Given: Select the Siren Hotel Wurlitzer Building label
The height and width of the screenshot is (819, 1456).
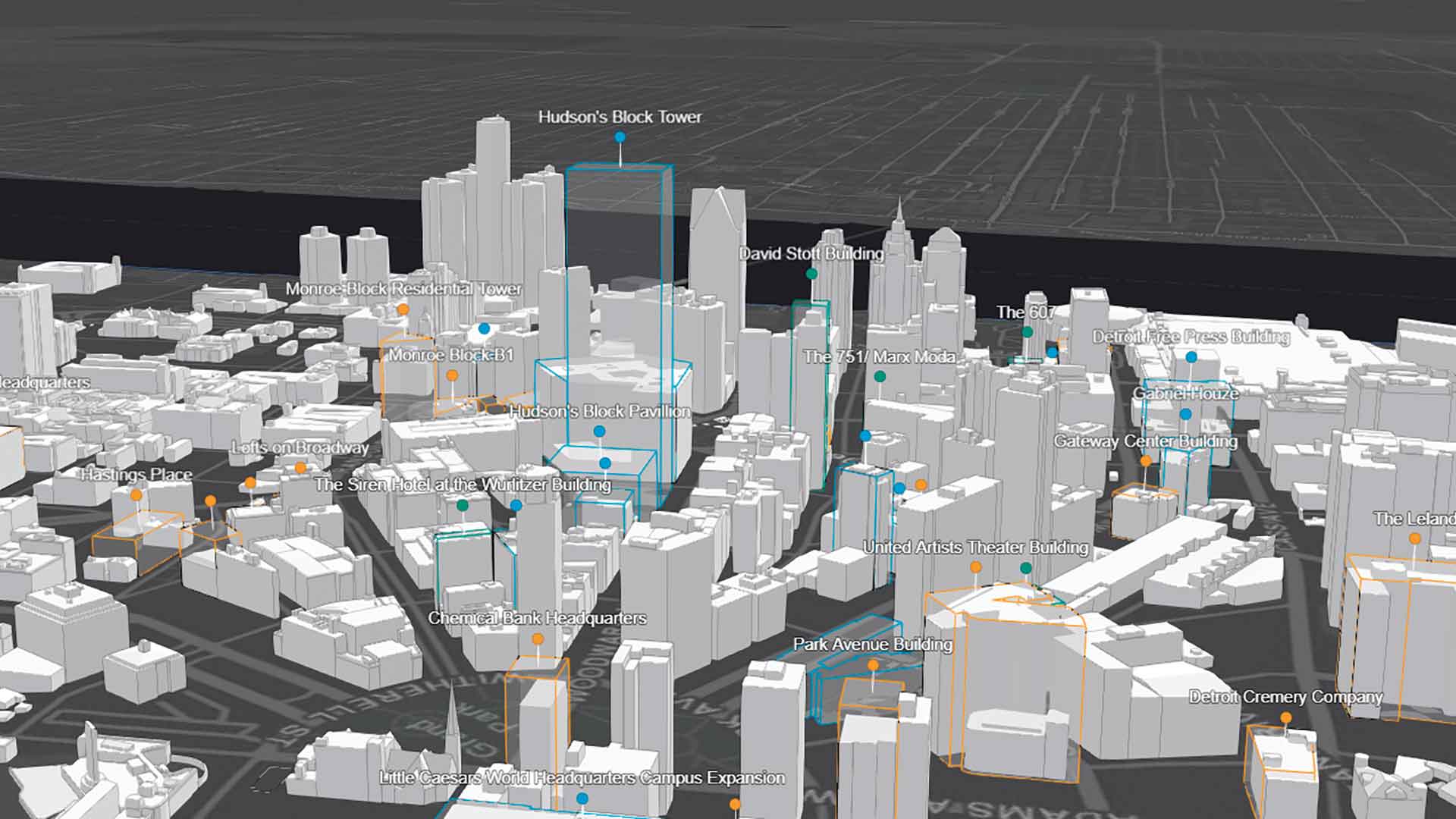Looking at the screenshot, I should [x=463, y=485].
